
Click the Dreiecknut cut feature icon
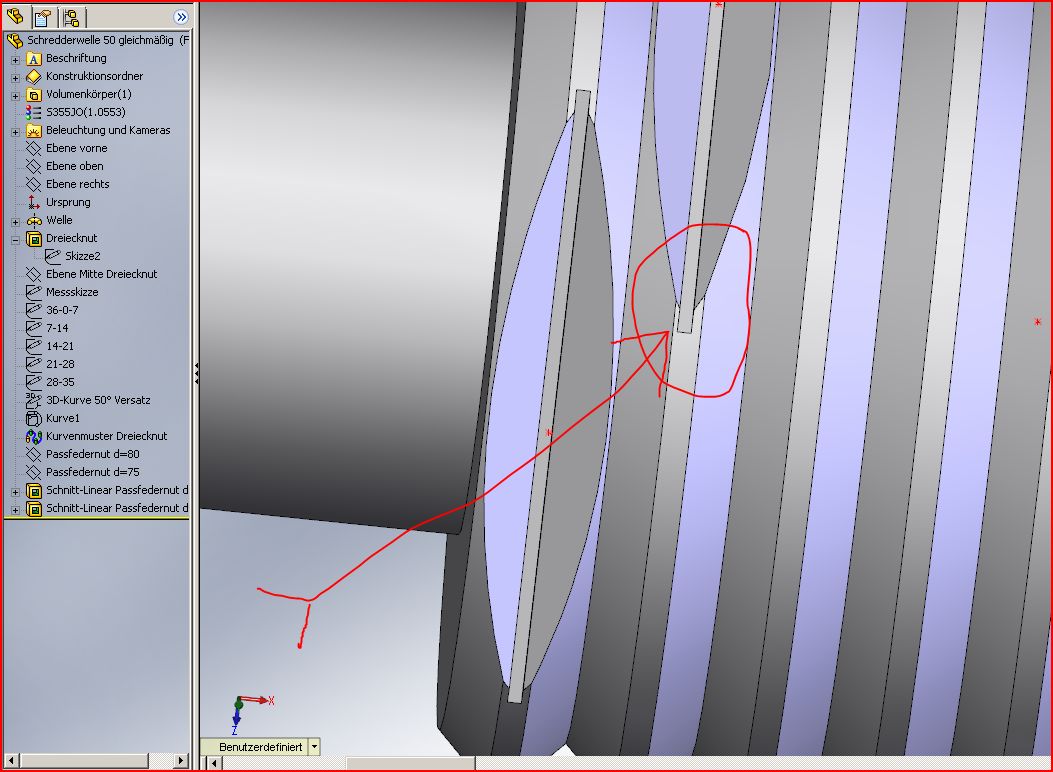(x=34, y=238)
